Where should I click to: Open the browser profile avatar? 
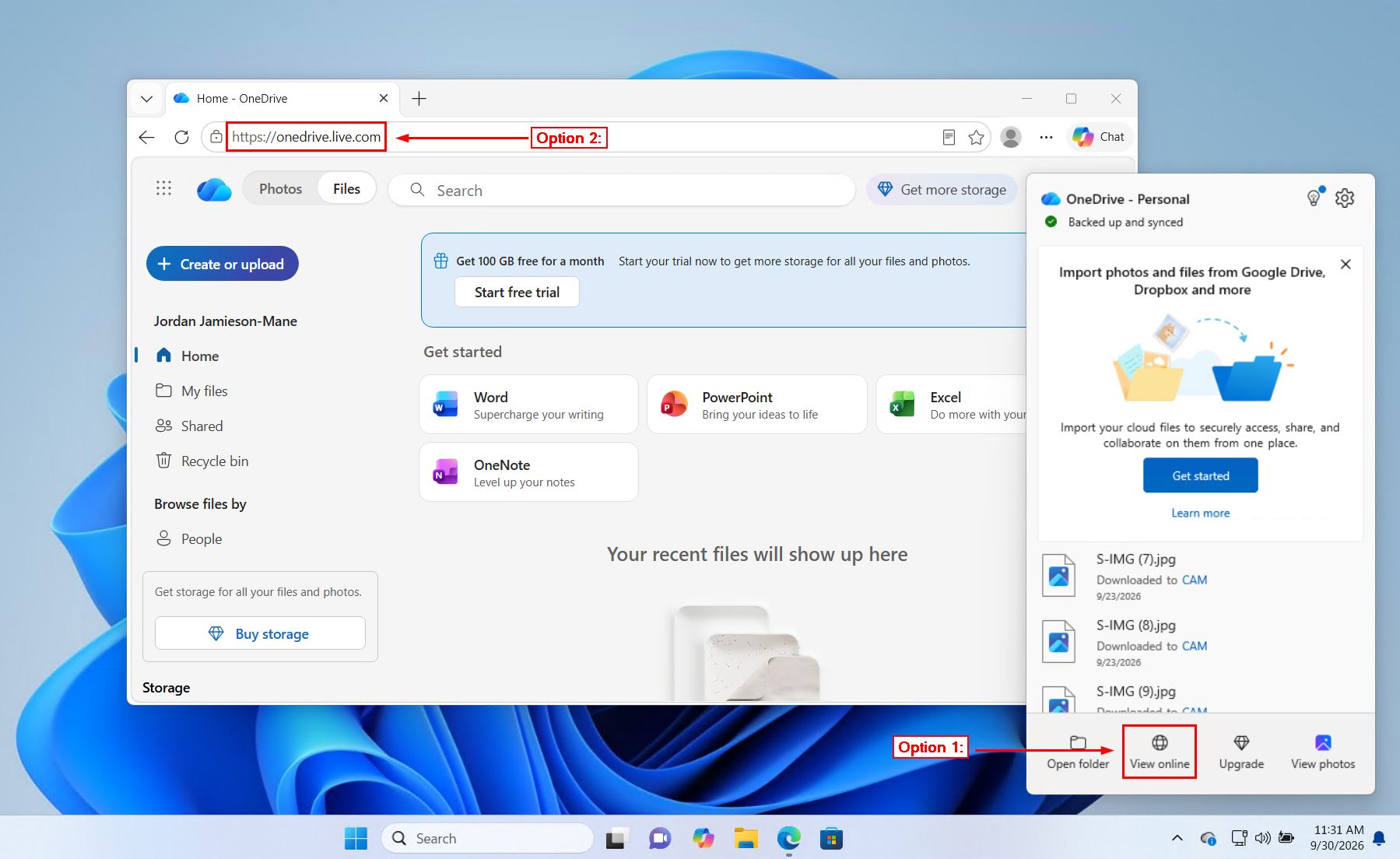1011,137
